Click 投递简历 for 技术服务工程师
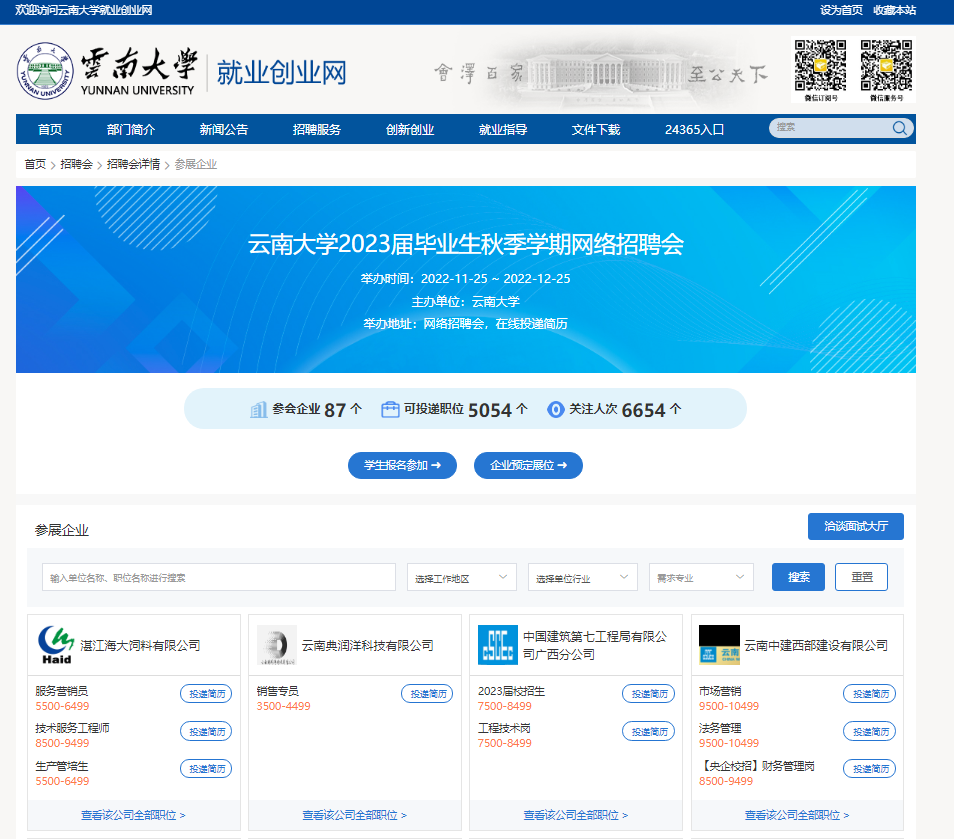This screenshot has height=839, width=954. (x=206, y=731)
